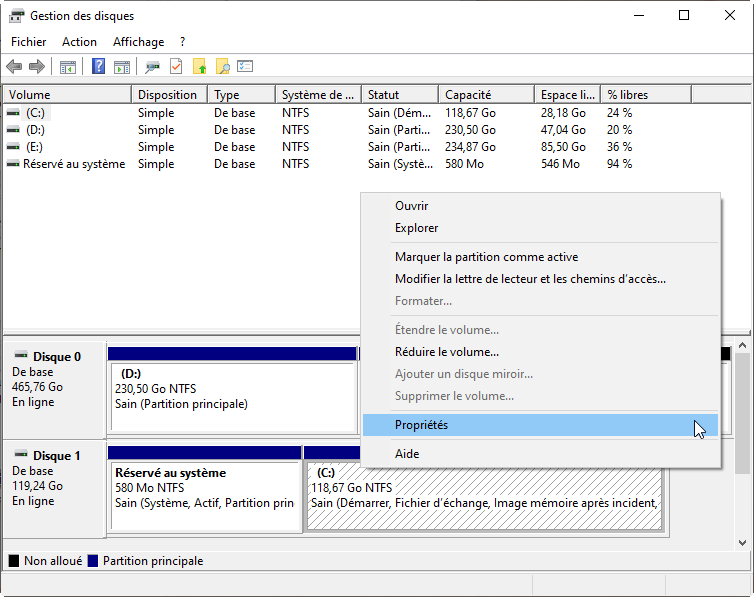The width and height of the screenshot is (754, 597).
Task: Click the checkmark document toolbar icon
Action: tap(176, 67)
